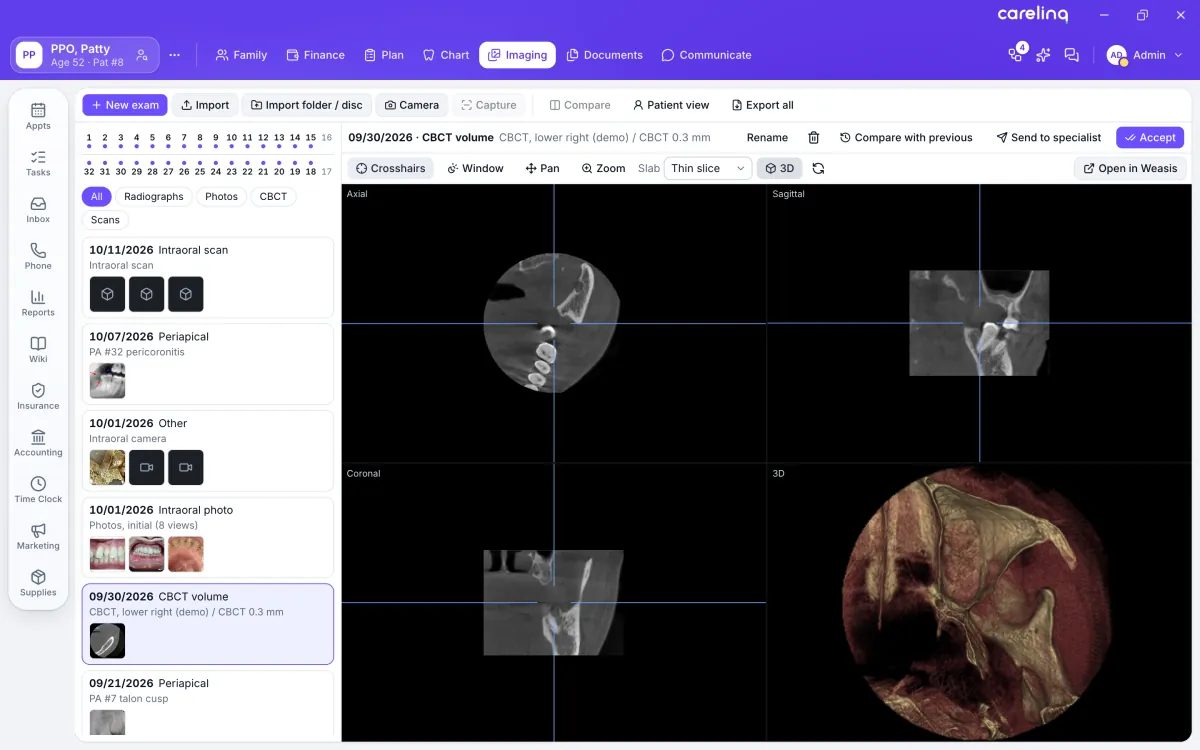
Task: Open the Communicate tab
Action: (706, 55)
